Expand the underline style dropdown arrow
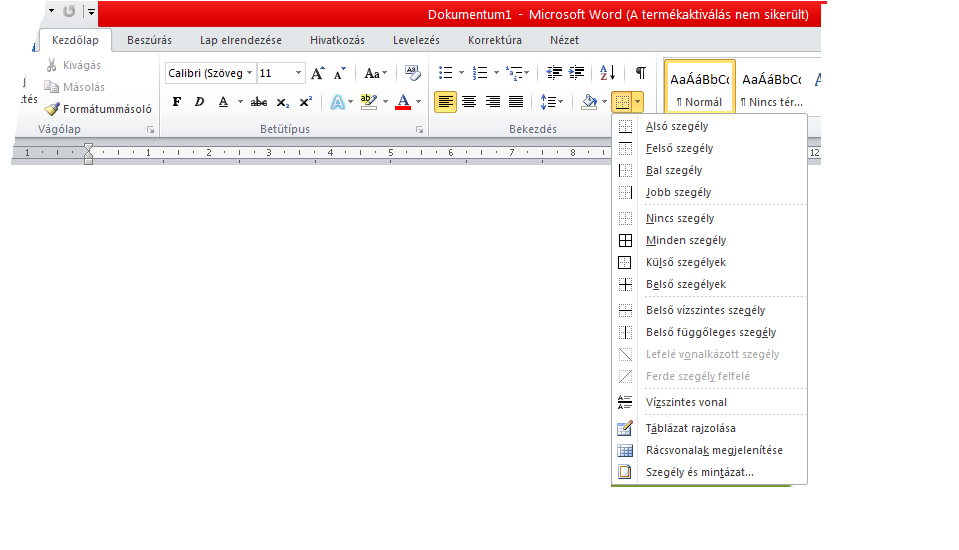The width and height of the screenshot is (959, 550). [x=240, y=102]
